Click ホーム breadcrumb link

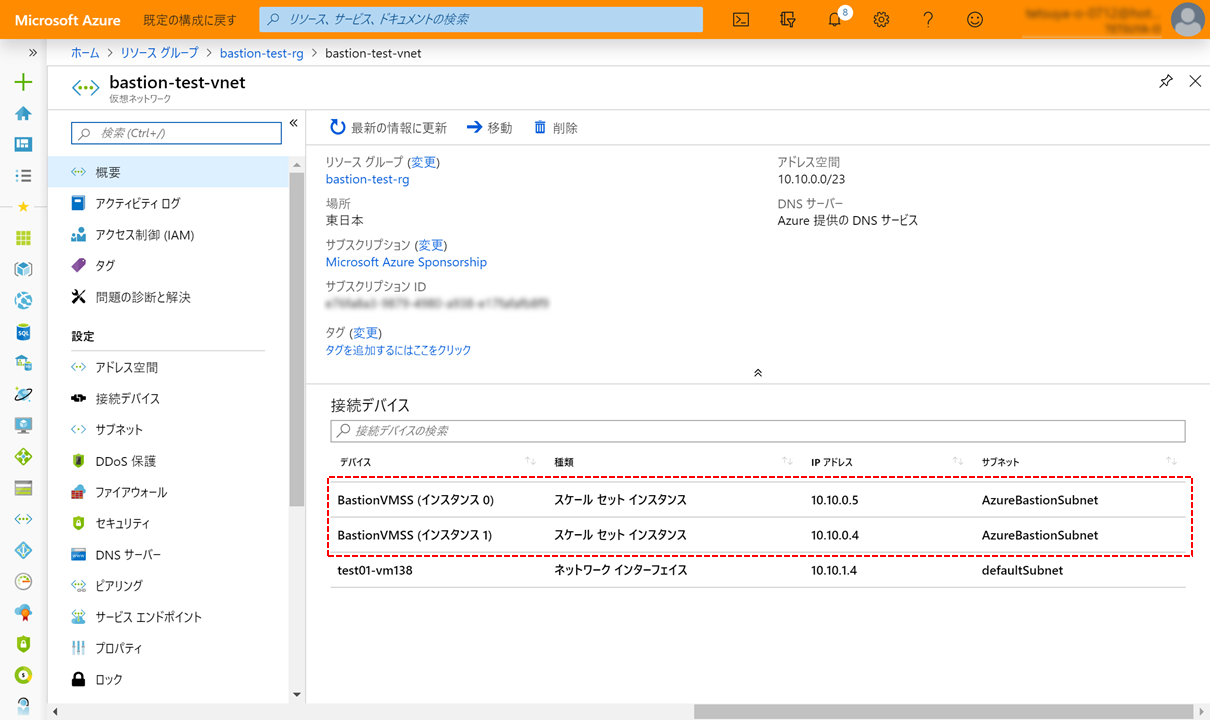[x=85, y=53]
